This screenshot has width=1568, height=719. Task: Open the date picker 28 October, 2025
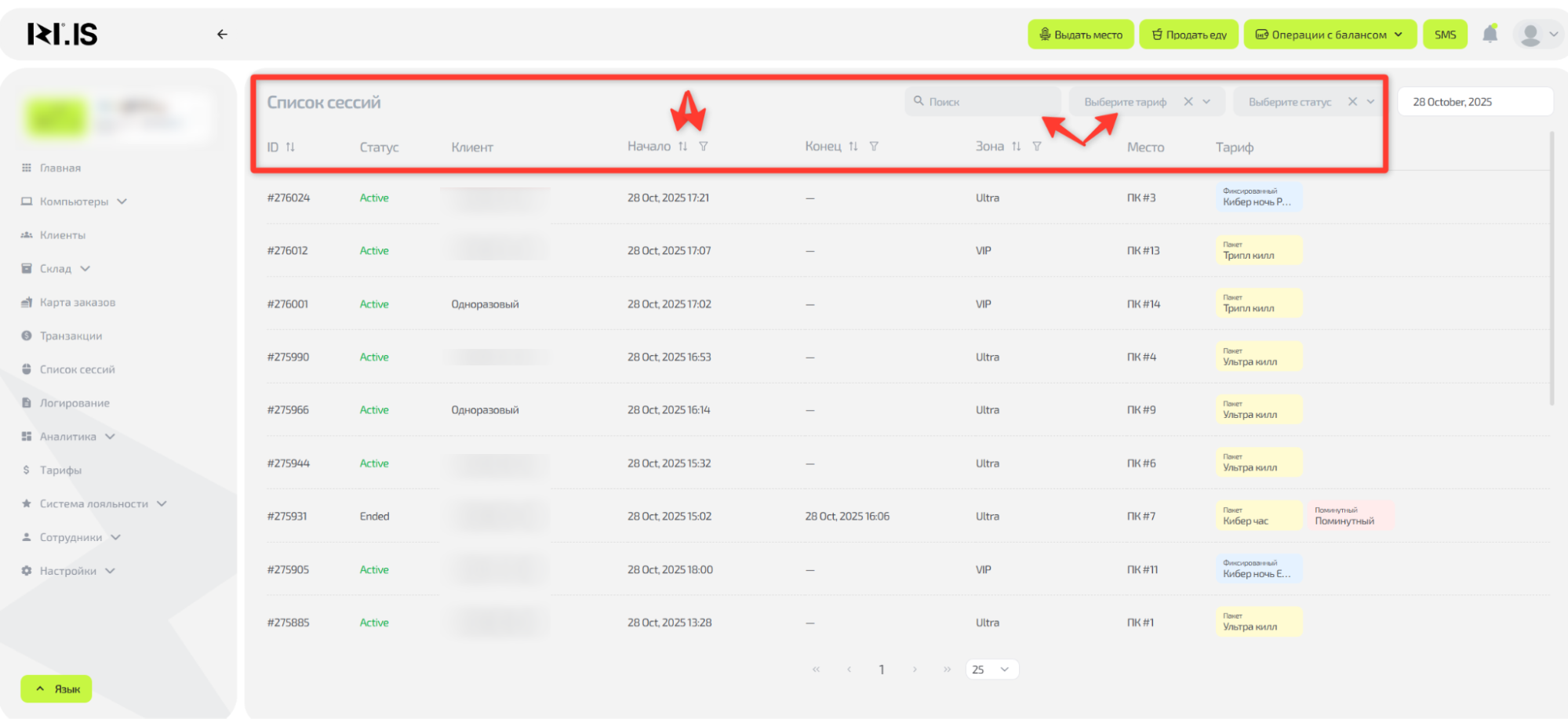click(1475, 102)
